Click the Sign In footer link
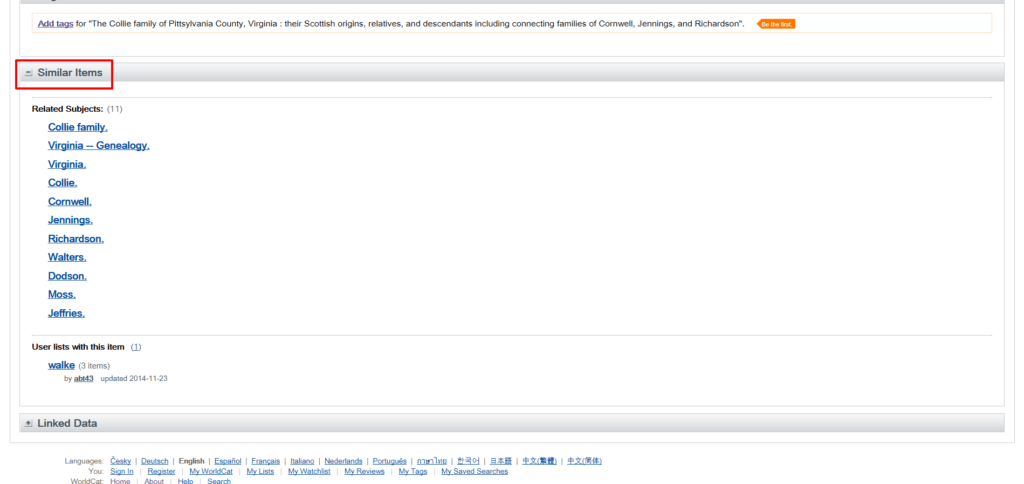 click(122, 472)
